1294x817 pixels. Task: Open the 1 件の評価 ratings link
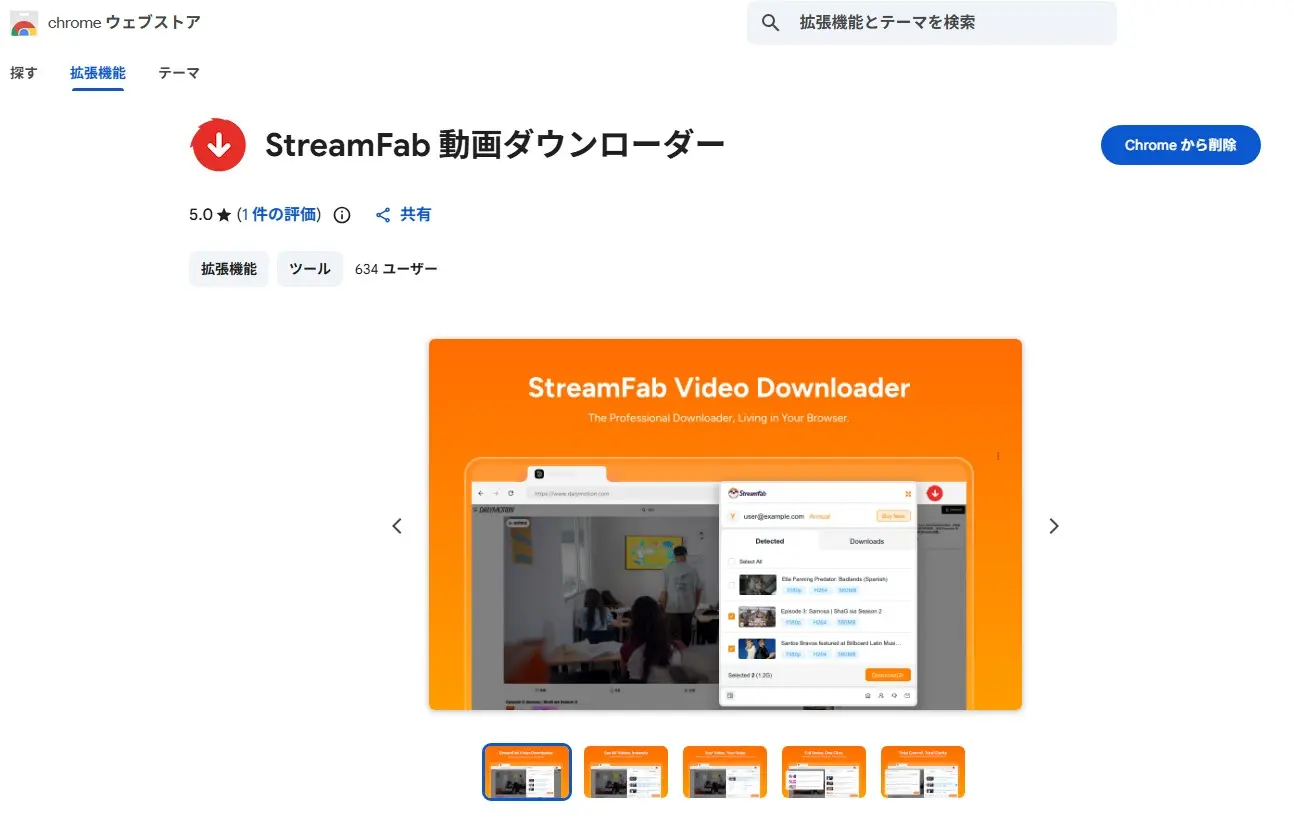tap(279, 214)
